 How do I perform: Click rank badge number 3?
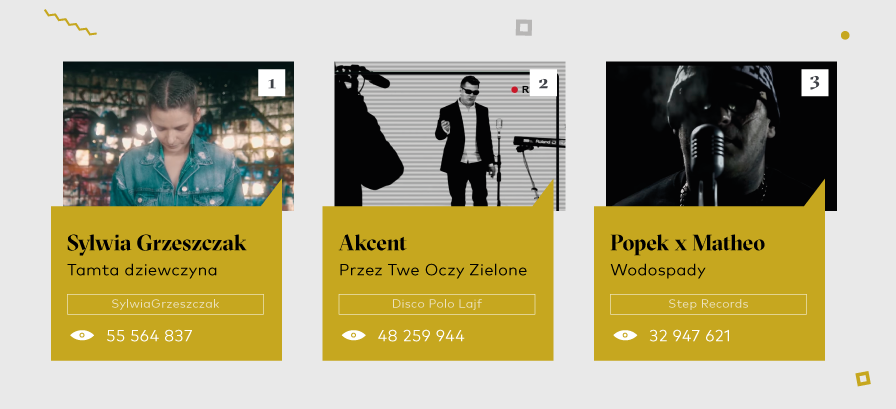point(815,82)
